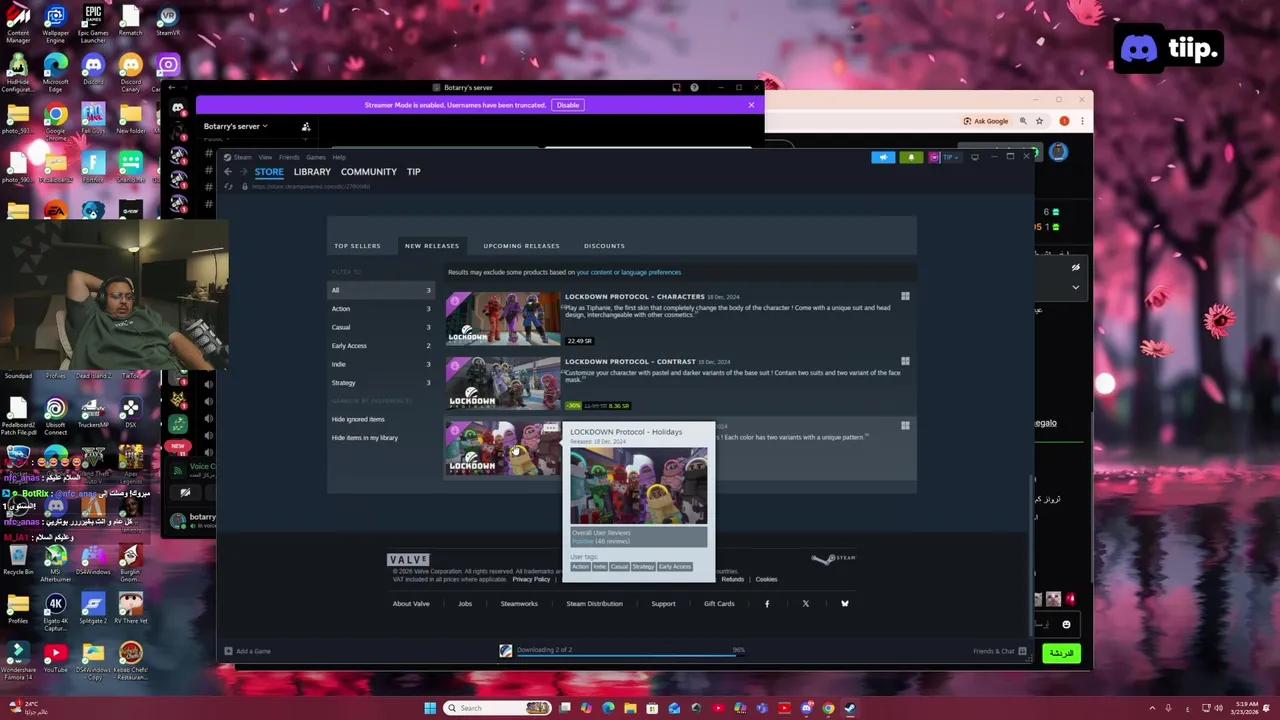The image size is (1280, 720).
Task: Select the Early Access tag filter
Action: click(381, 346)
